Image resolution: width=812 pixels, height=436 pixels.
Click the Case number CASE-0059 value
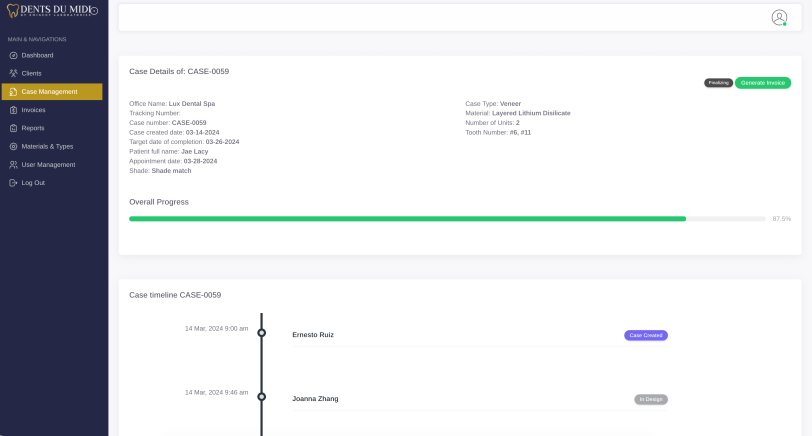click(189, 123)
